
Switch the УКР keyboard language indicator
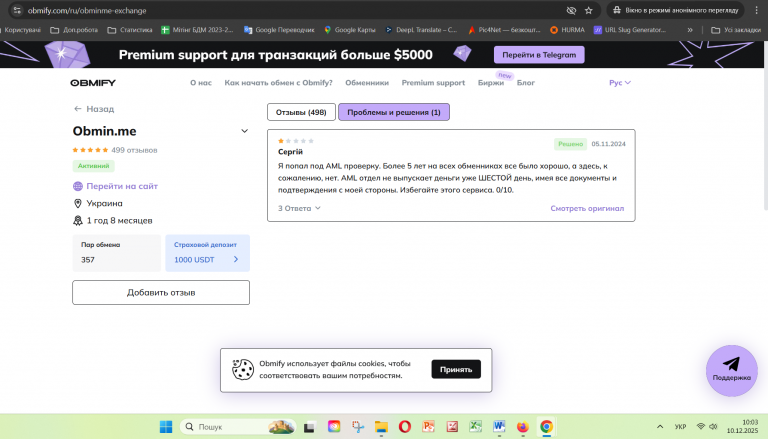[x=680, y=426]
